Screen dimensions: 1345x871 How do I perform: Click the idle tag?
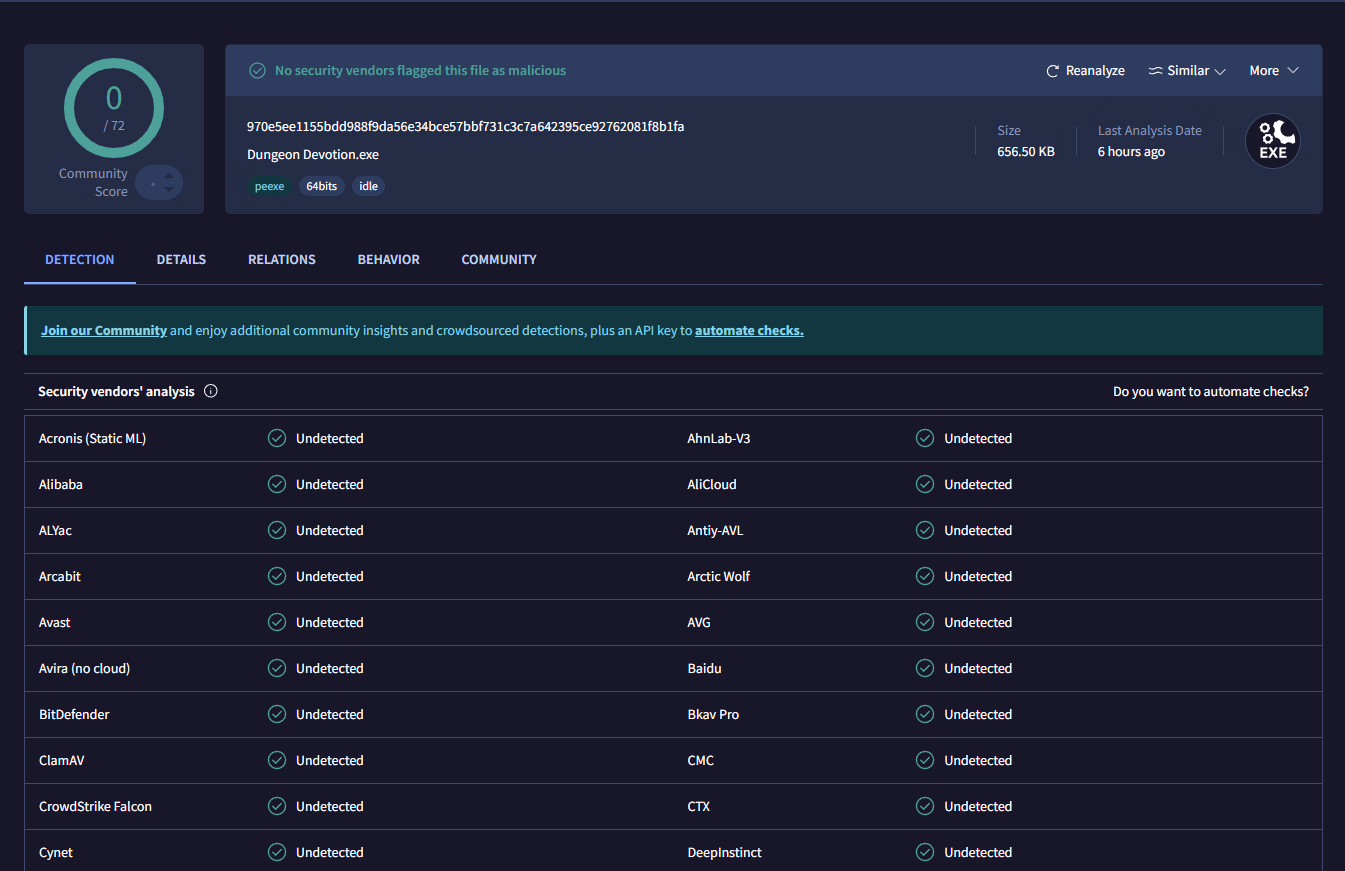click(x=369, y=186)
